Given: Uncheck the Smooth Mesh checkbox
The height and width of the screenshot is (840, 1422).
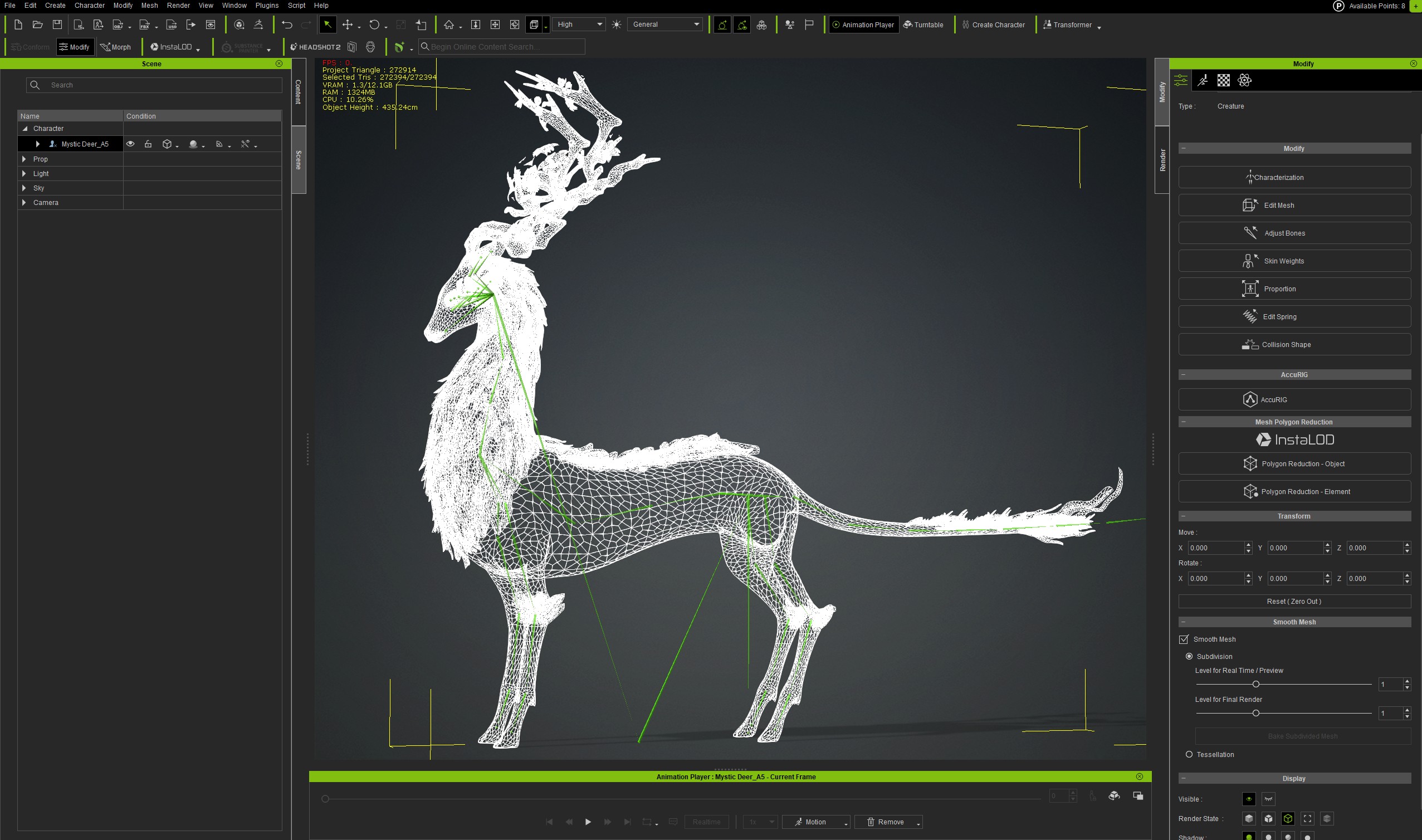Looking at the screenshot, I should (1184, 639).
